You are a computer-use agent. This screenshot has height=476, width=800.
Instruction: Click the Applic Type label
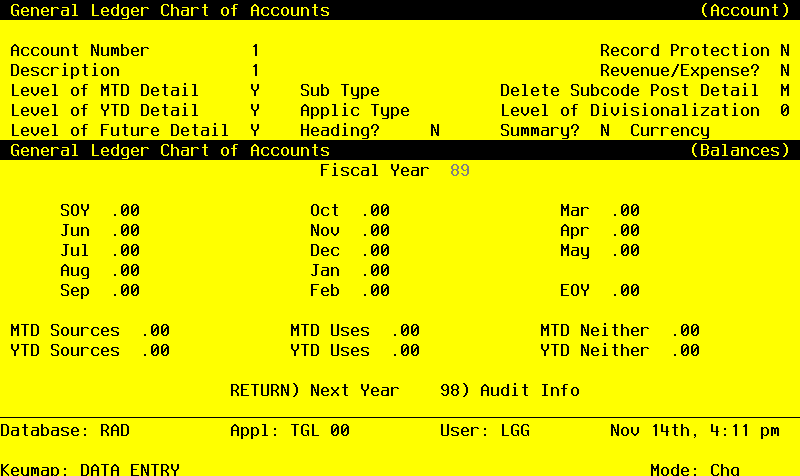pyautogui.click(x=355, y=110)
